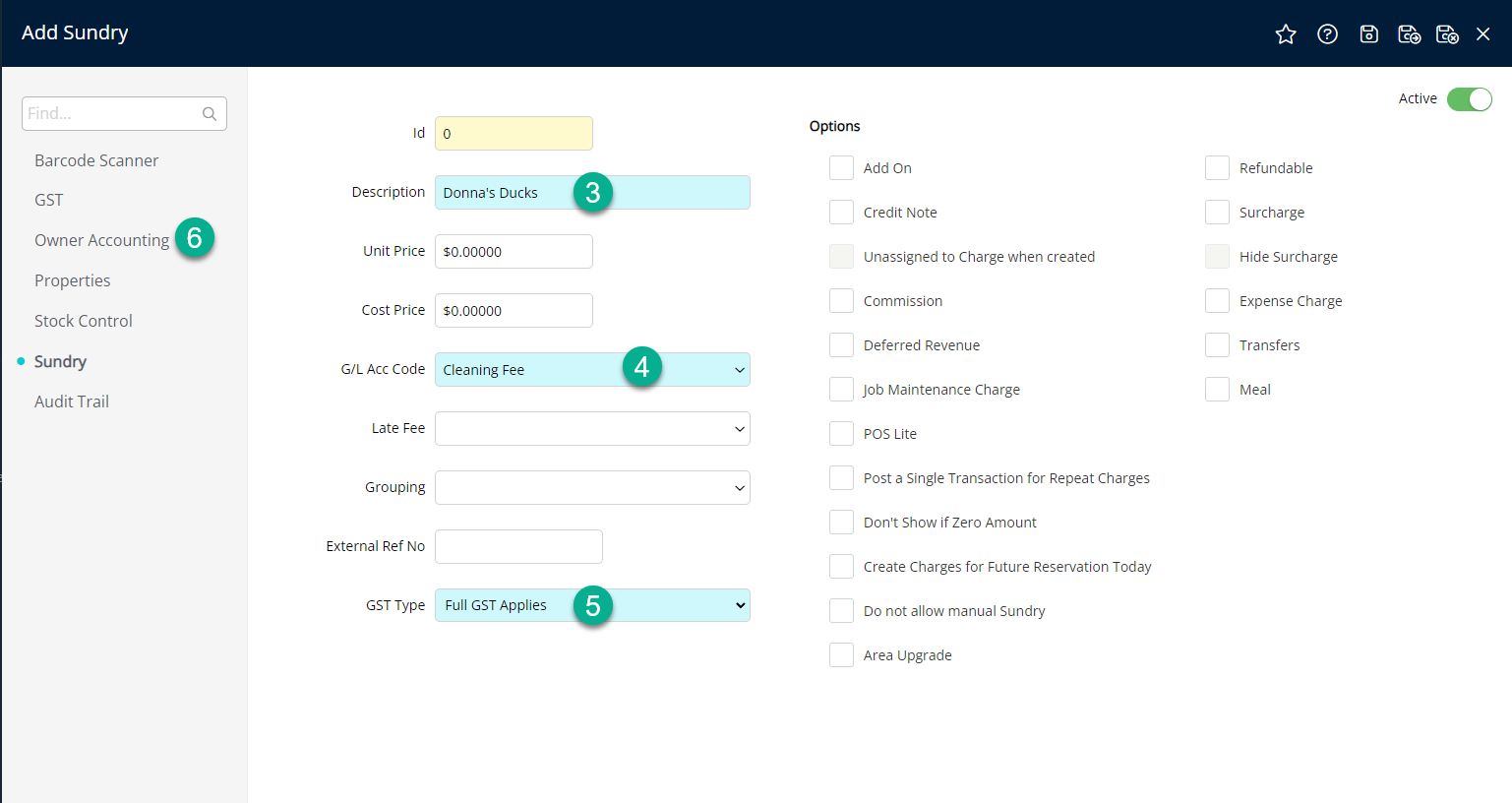1512x803 pixels.
Task: Click the favourite star icon
Action: click(1285, 34)
